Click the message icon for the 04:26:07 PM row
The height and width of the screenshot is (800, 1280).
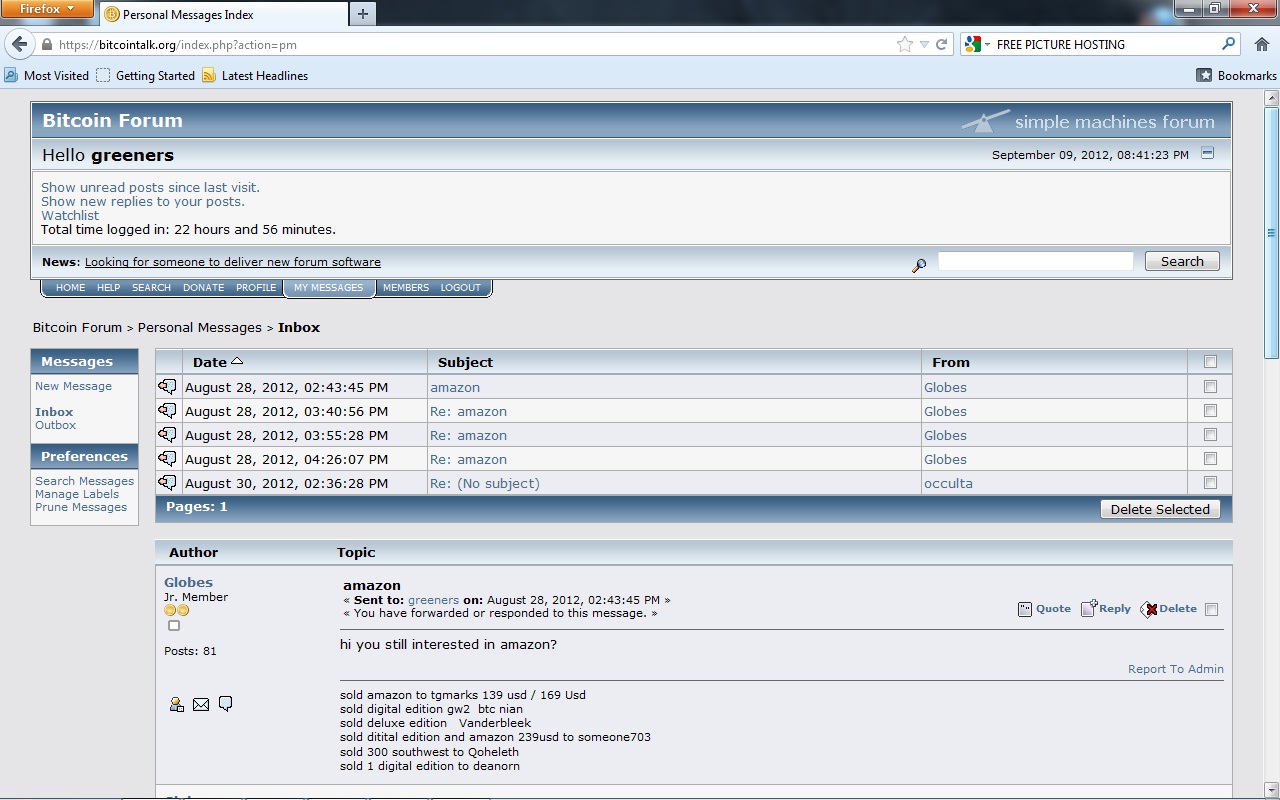[167, 459]
